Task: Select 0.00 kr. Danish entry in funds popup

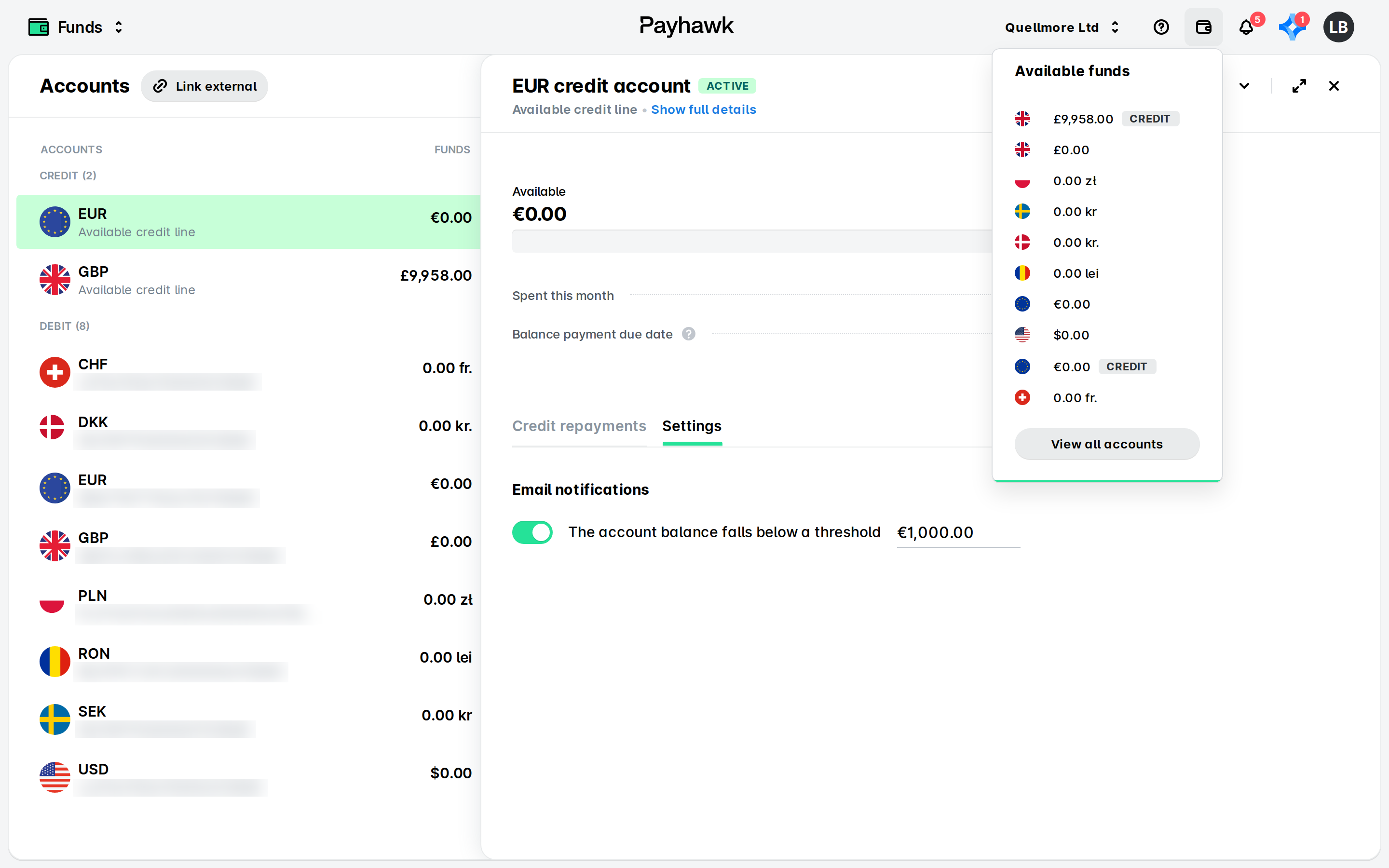Action: click(1106, 243)
